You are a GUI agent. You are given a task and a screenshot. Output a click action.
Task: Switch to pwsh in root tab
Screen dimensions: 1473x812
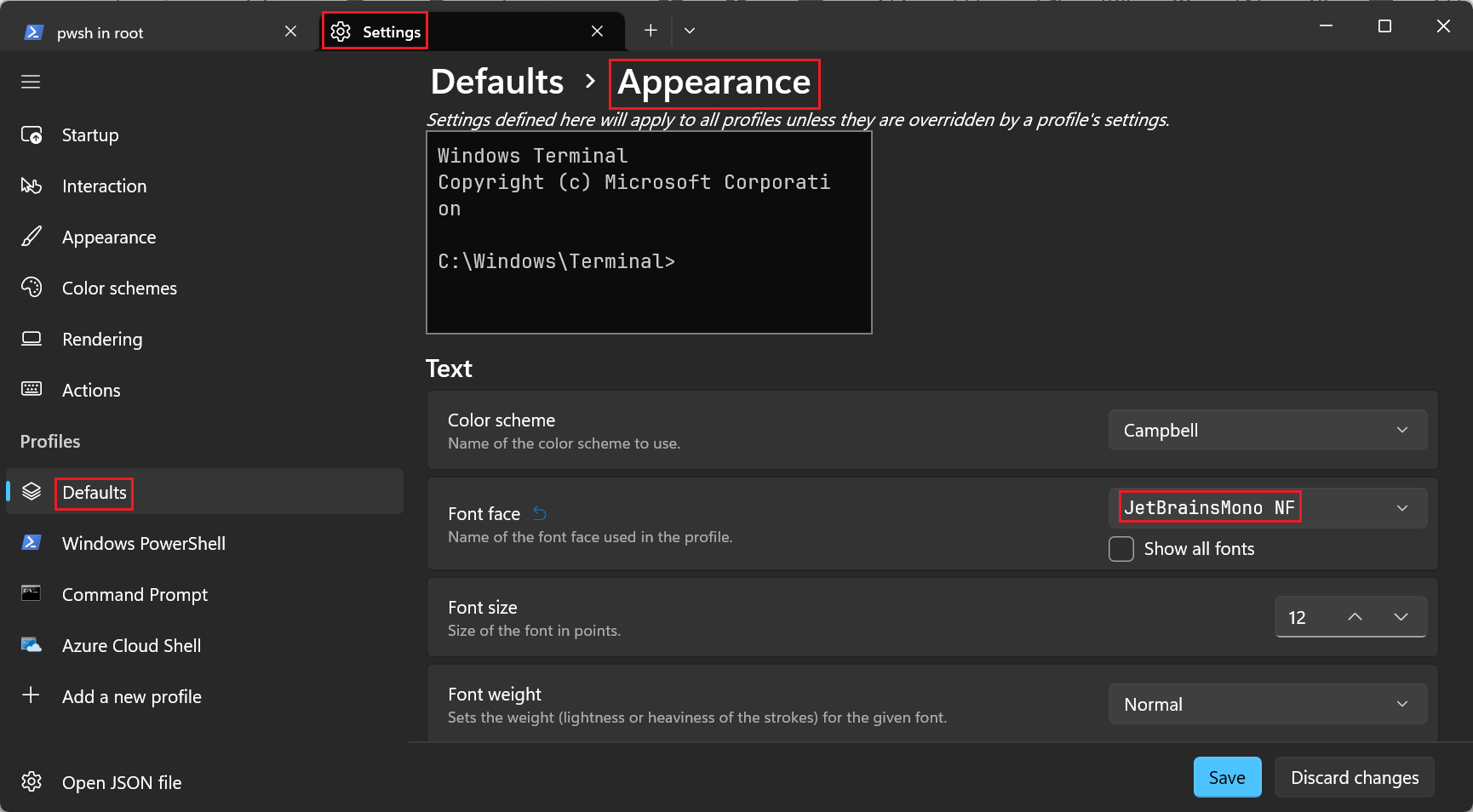click(160, 32)
